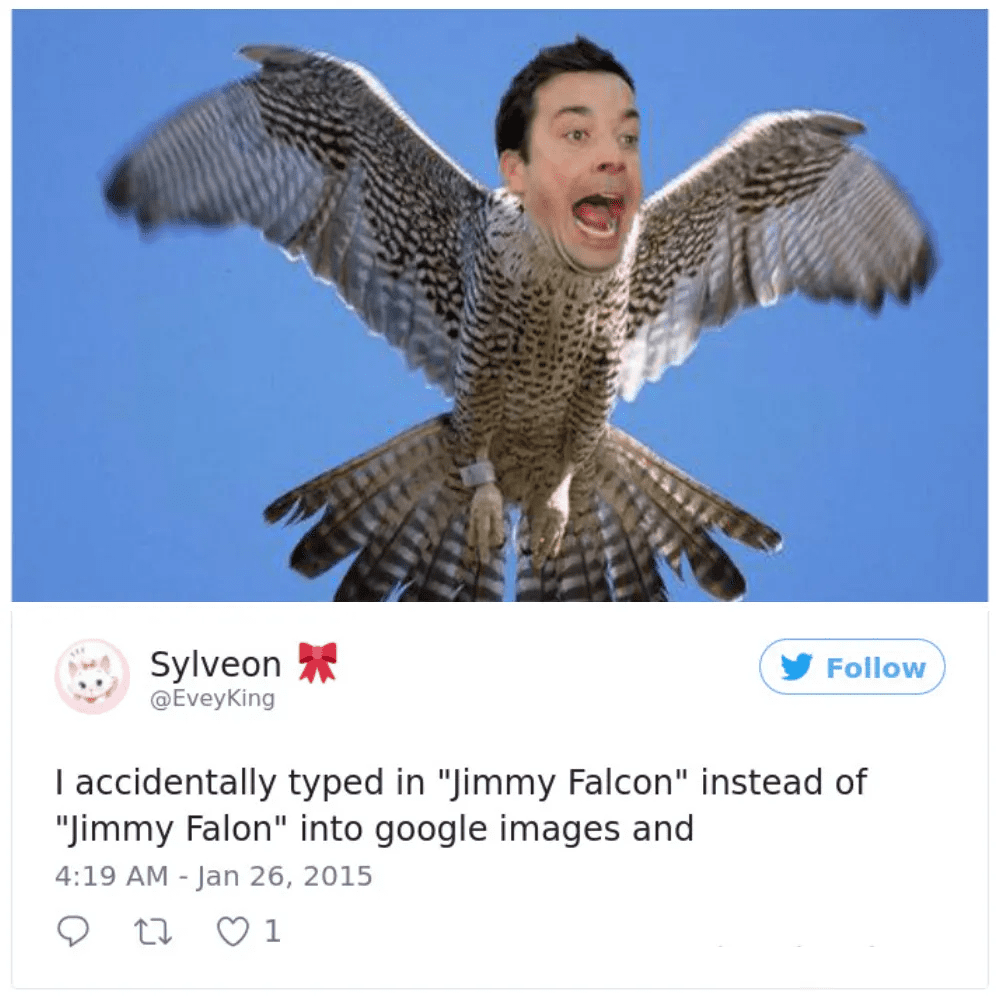Open the cat profile avatar
1000x1000 pixels.
92,676
